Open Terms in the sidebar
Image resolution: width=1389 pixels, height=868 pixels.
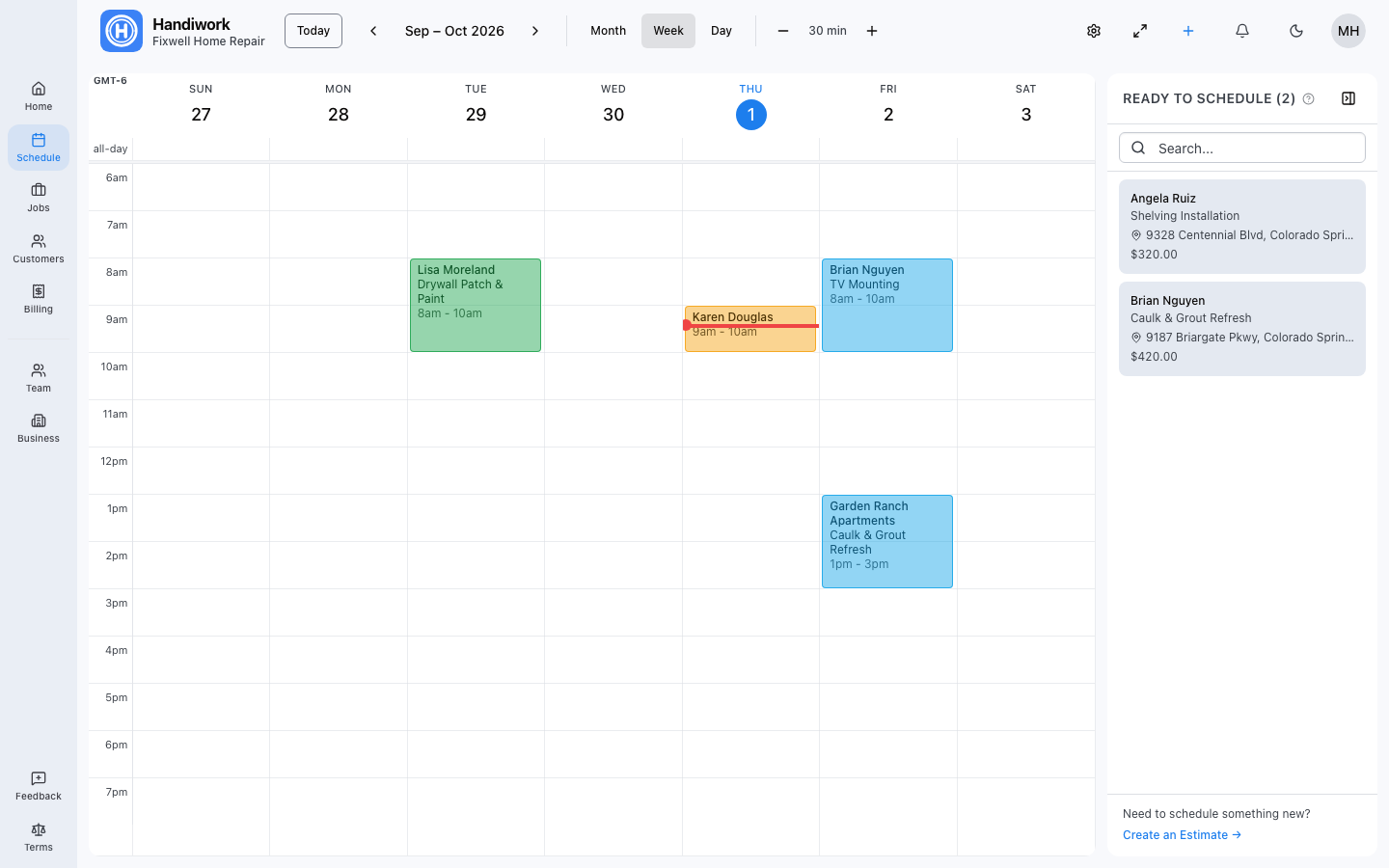pos(39,837)
